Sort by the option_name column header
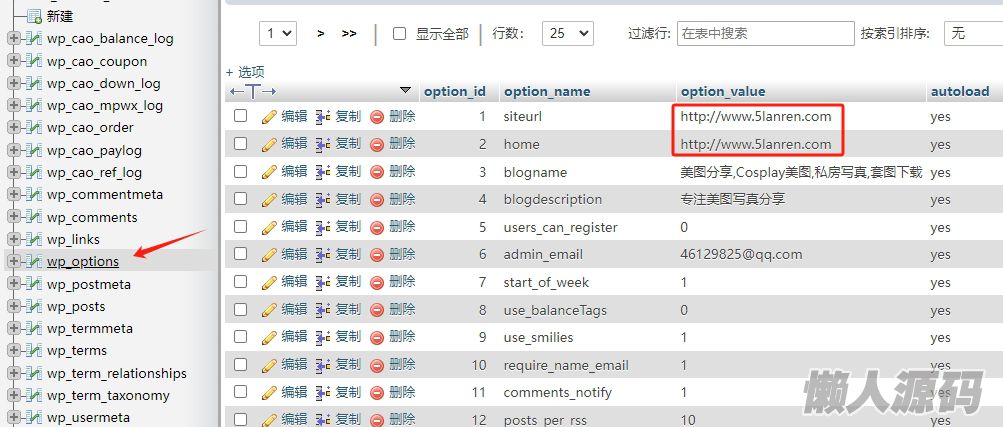The image size is (1003, 427). 547,91
